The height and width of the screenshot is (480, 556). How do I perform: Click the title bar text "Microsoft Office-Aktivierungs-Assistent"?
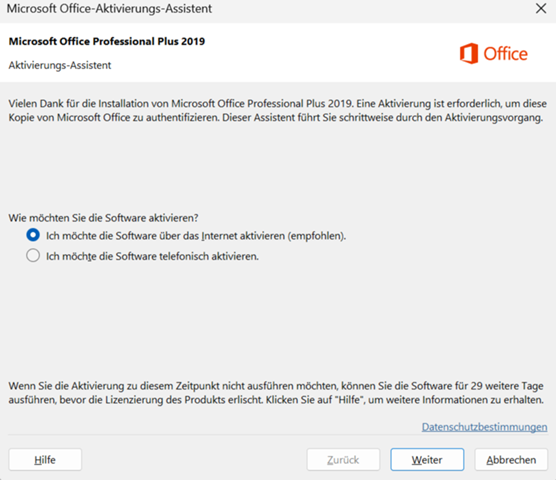(109, 9)
